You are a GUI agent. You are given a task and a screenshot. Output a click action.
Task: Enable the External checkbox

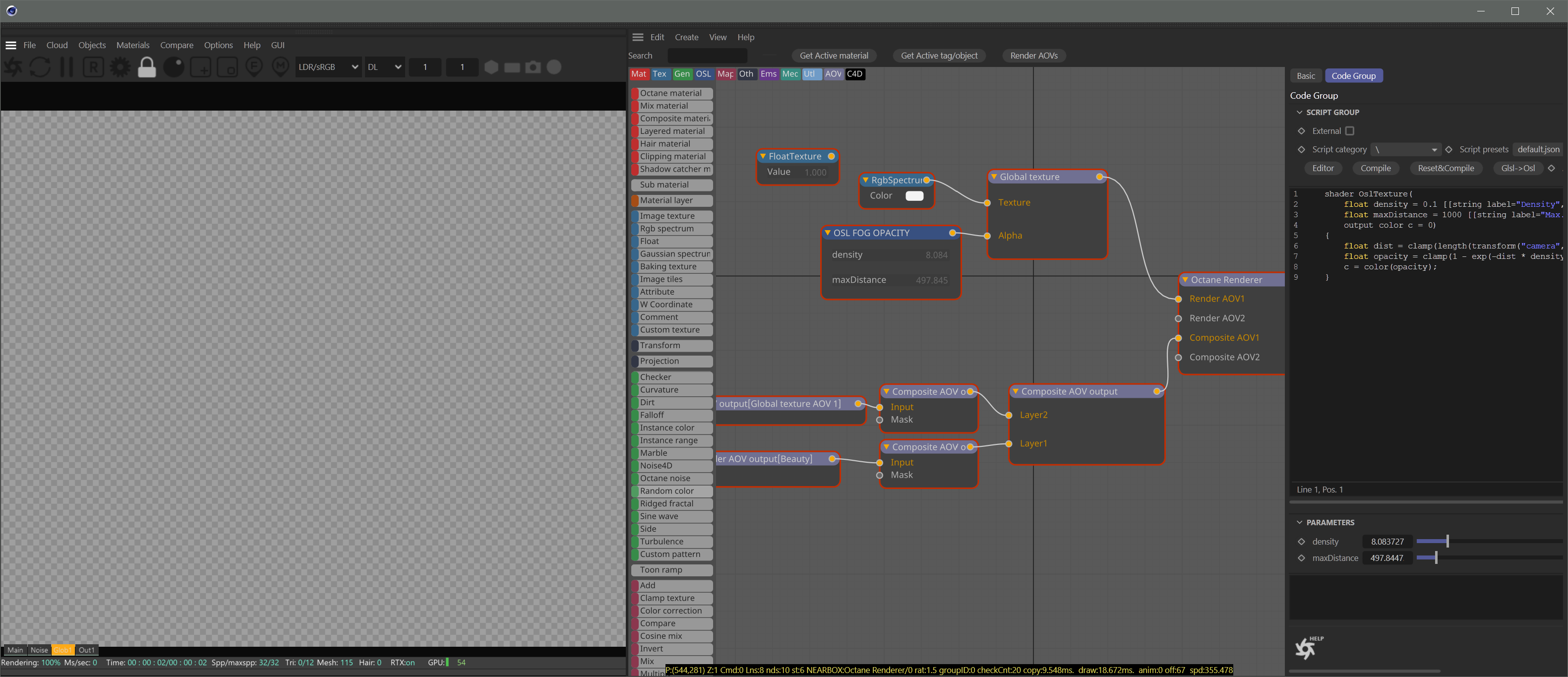click(x=1349, y=131)
